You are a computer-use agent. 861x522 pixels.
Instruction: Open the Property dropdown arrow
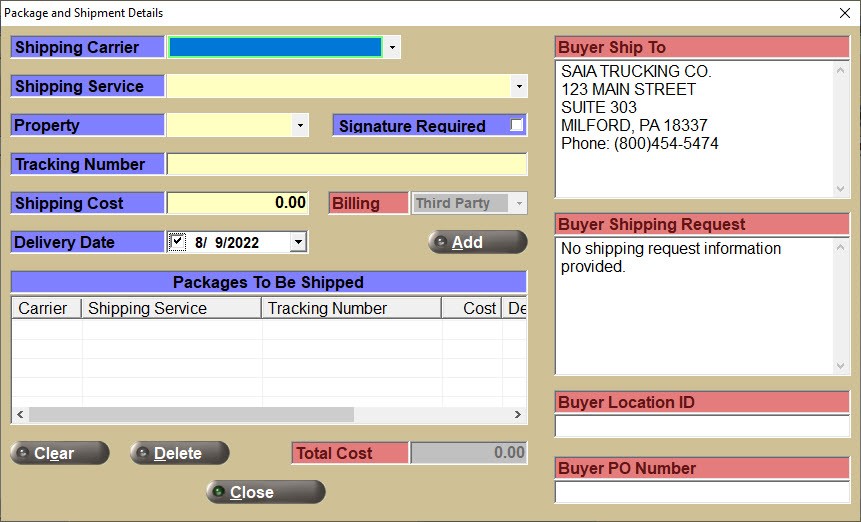(x=300, y=126)
